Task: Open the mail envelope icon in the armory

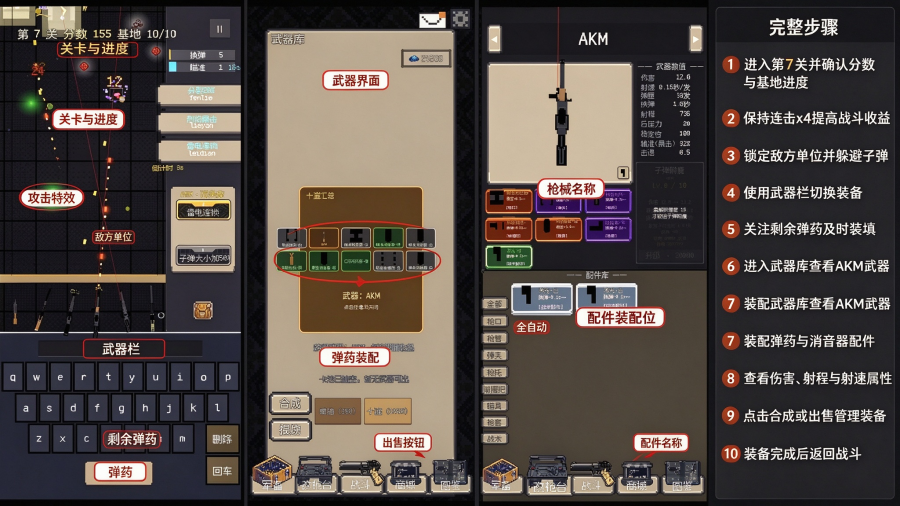Action: 432,20
